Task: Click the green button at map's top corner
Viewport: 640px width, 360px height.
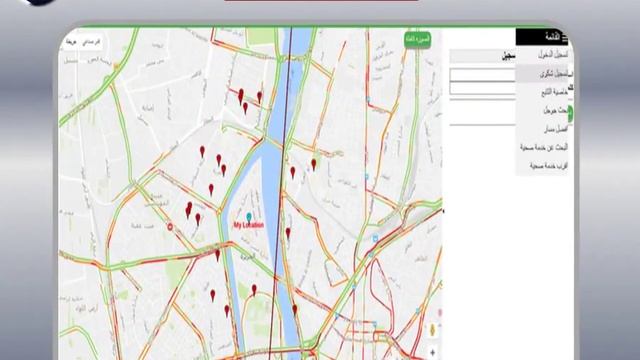Action: pyautogui.click(x=417, y=40)
